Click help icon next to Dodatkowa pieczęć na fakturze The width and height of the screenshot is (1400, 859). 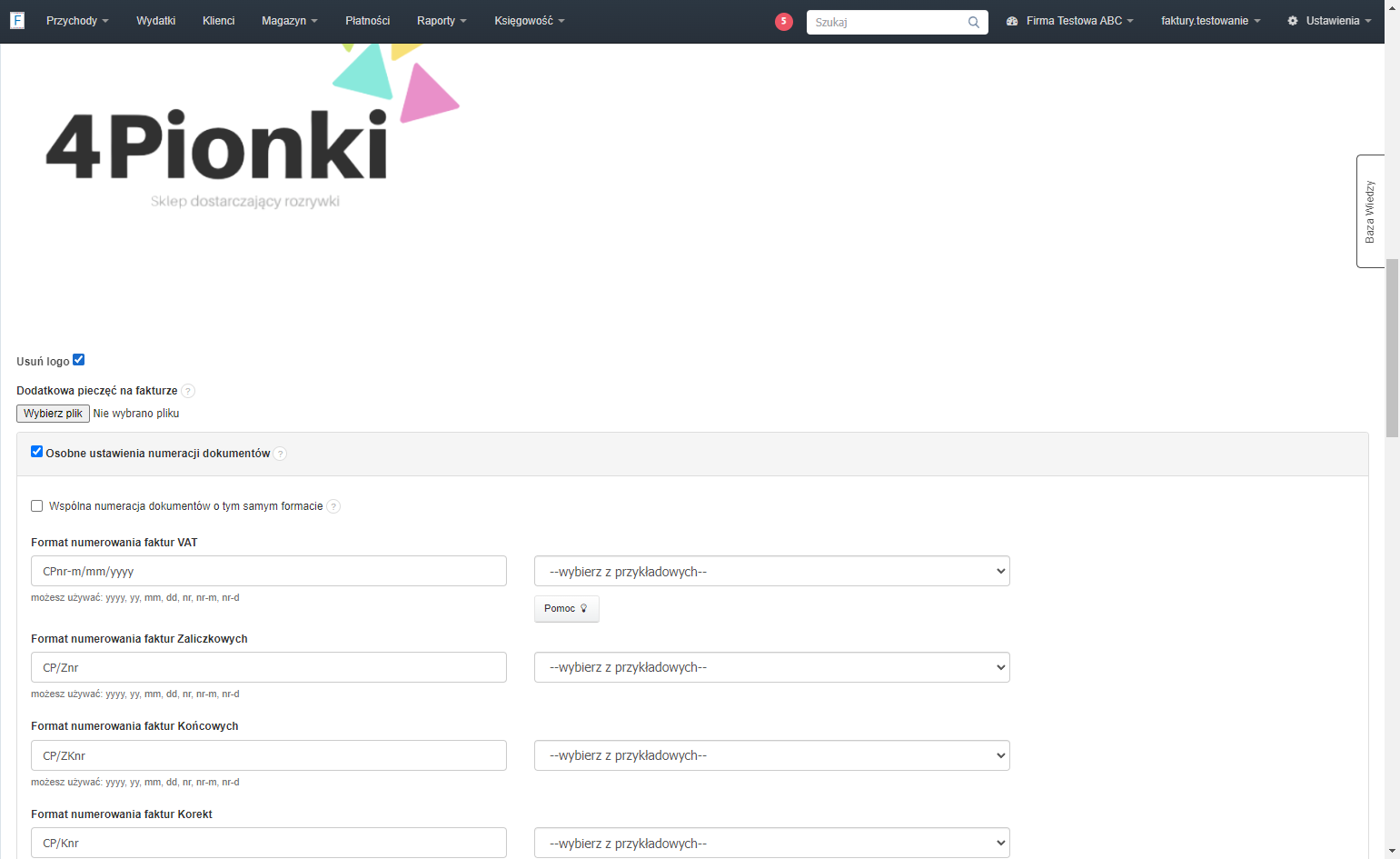click(188, 391)
